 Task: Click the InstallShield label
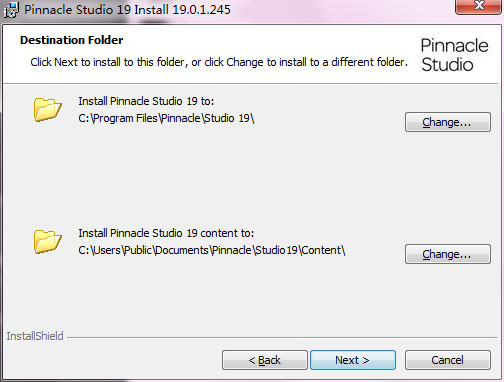coord(35,336)
